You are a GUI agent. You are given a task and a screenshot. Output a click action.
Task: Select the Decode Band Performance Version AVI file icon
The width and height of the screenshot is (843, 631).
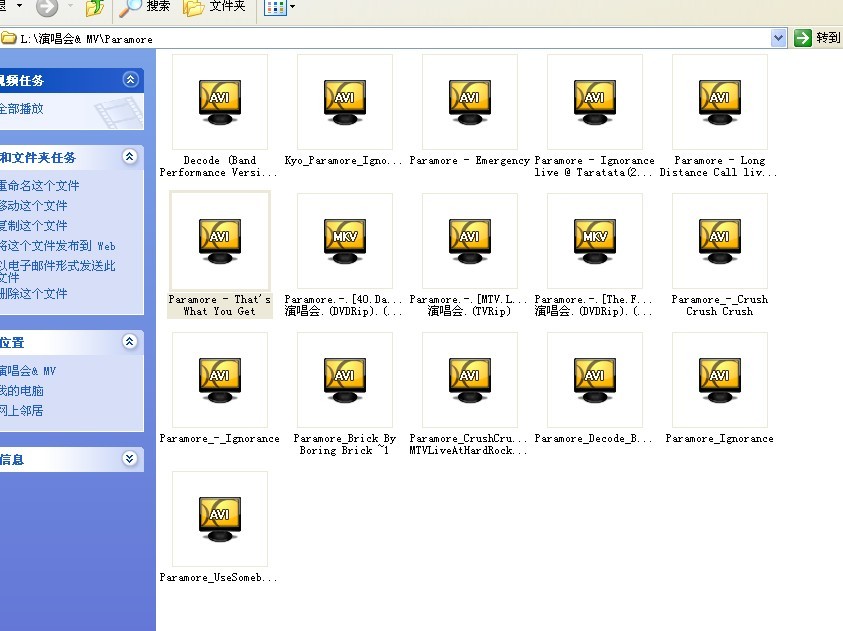(x=220, y=102)
